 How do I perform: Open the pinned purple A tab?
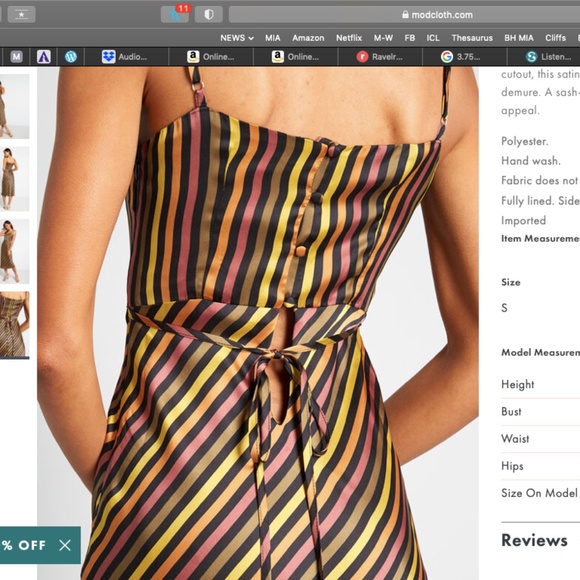coord(44,57)
